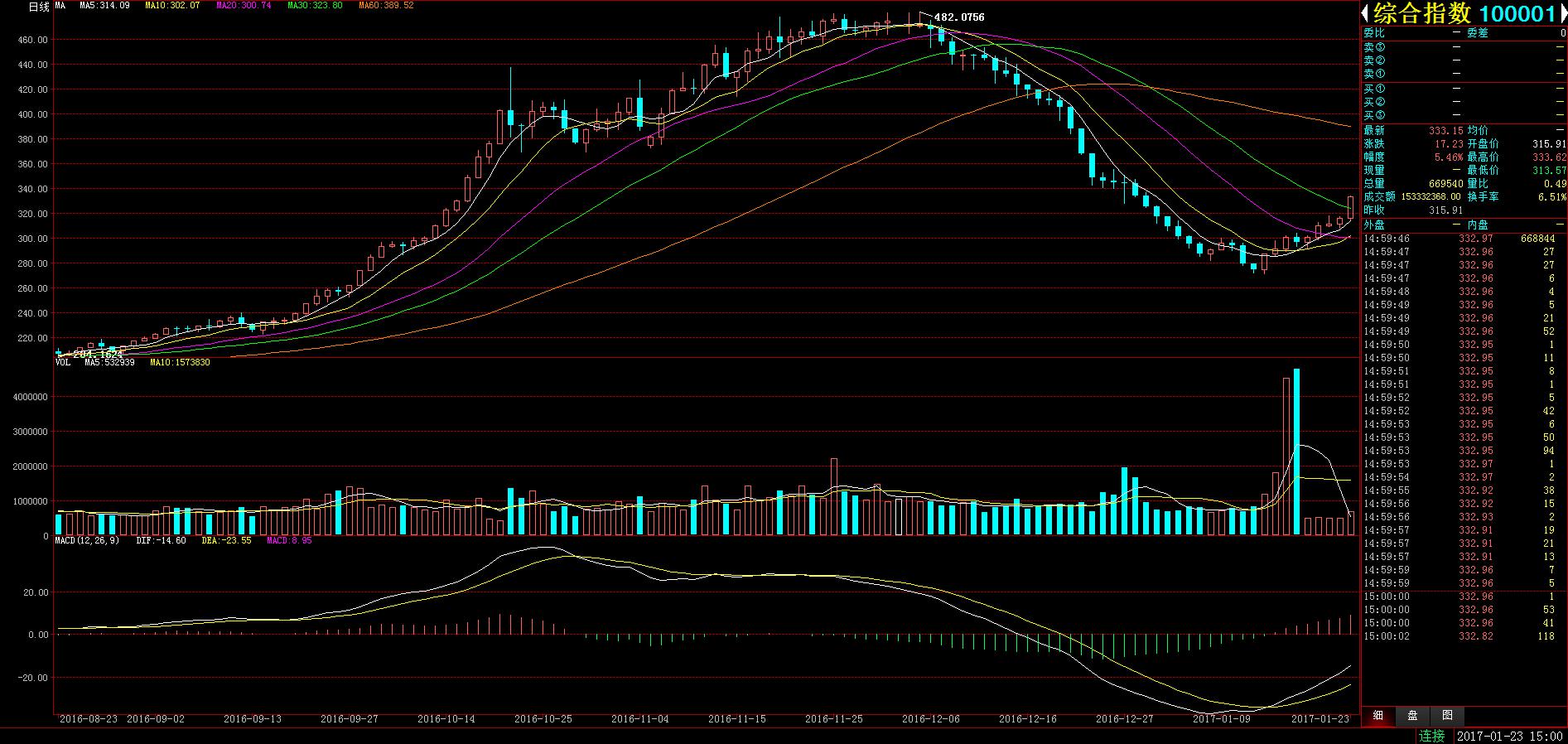1568x744 pixels.
Task: Click the volume MA10:1573830 label
Action: (x=180, y=362)
